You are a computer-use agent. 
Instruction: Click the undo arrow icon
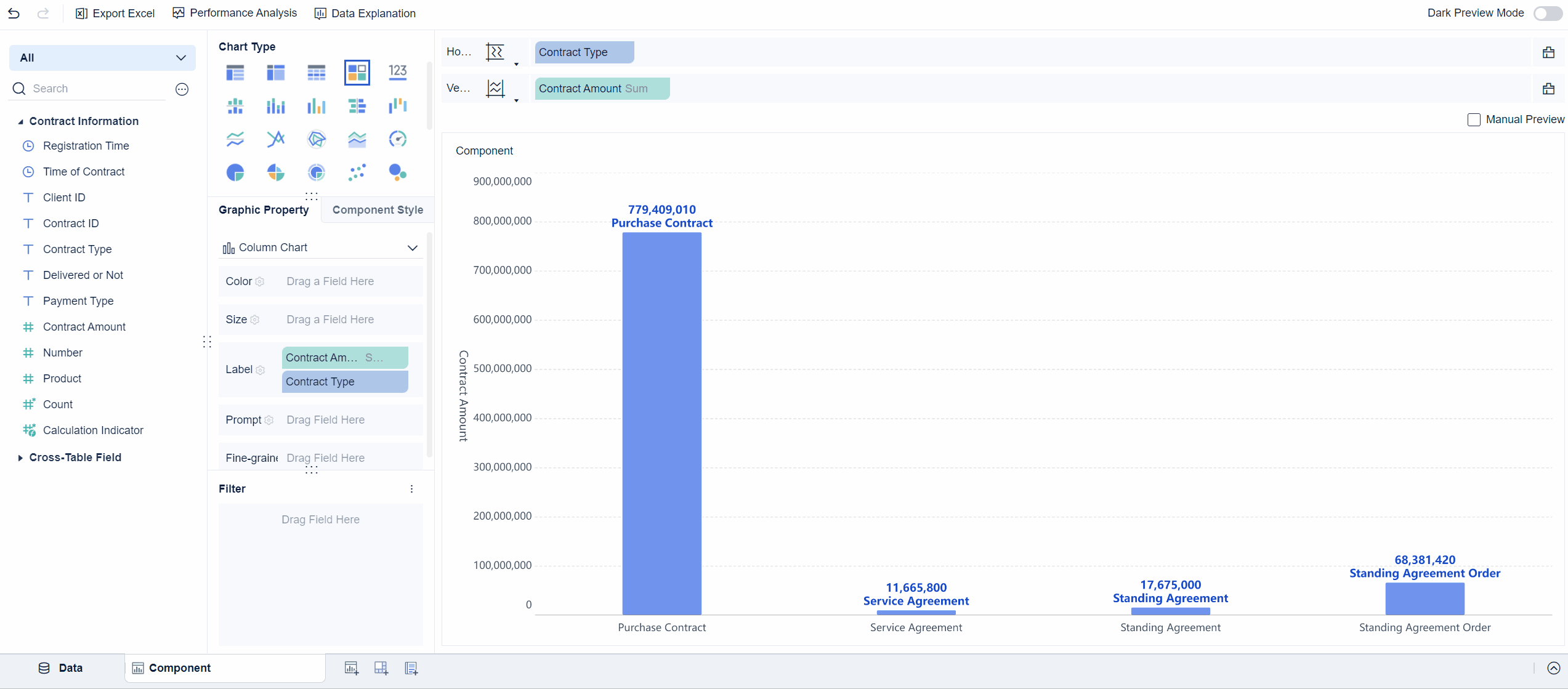pos(14,13)
